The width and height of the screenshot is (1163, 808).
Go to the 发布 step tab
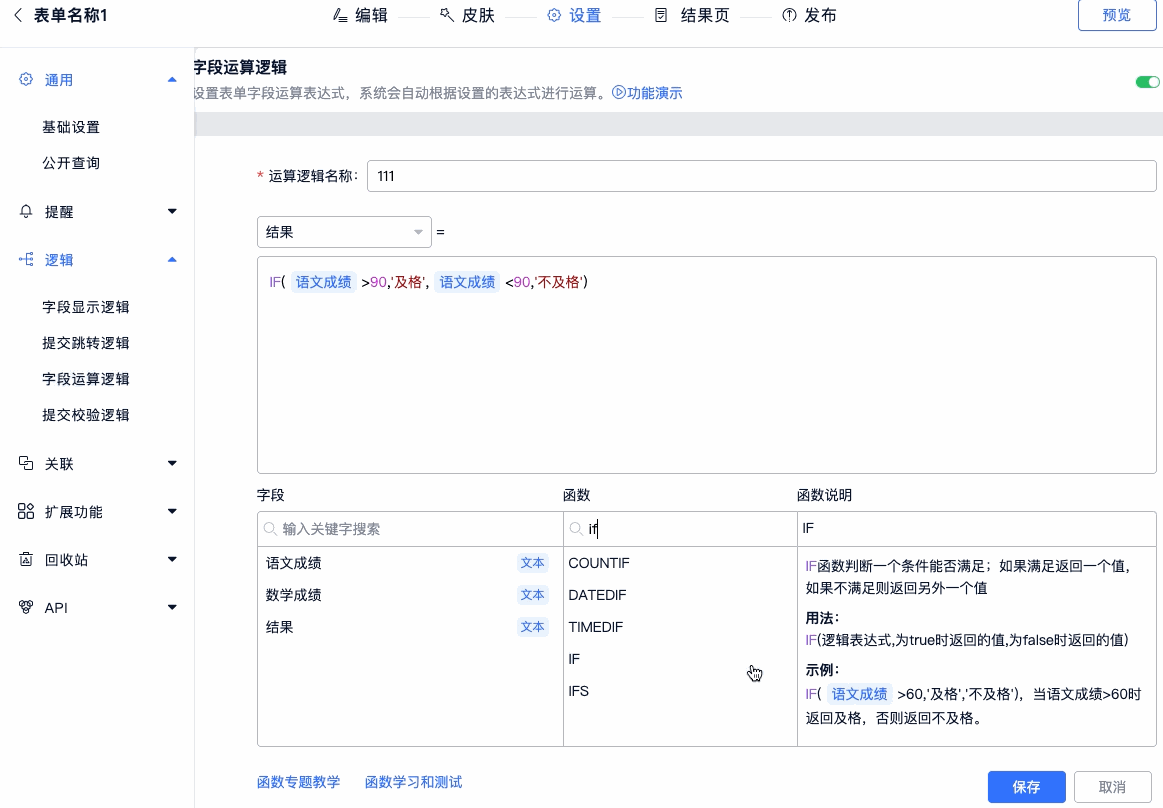809,16
